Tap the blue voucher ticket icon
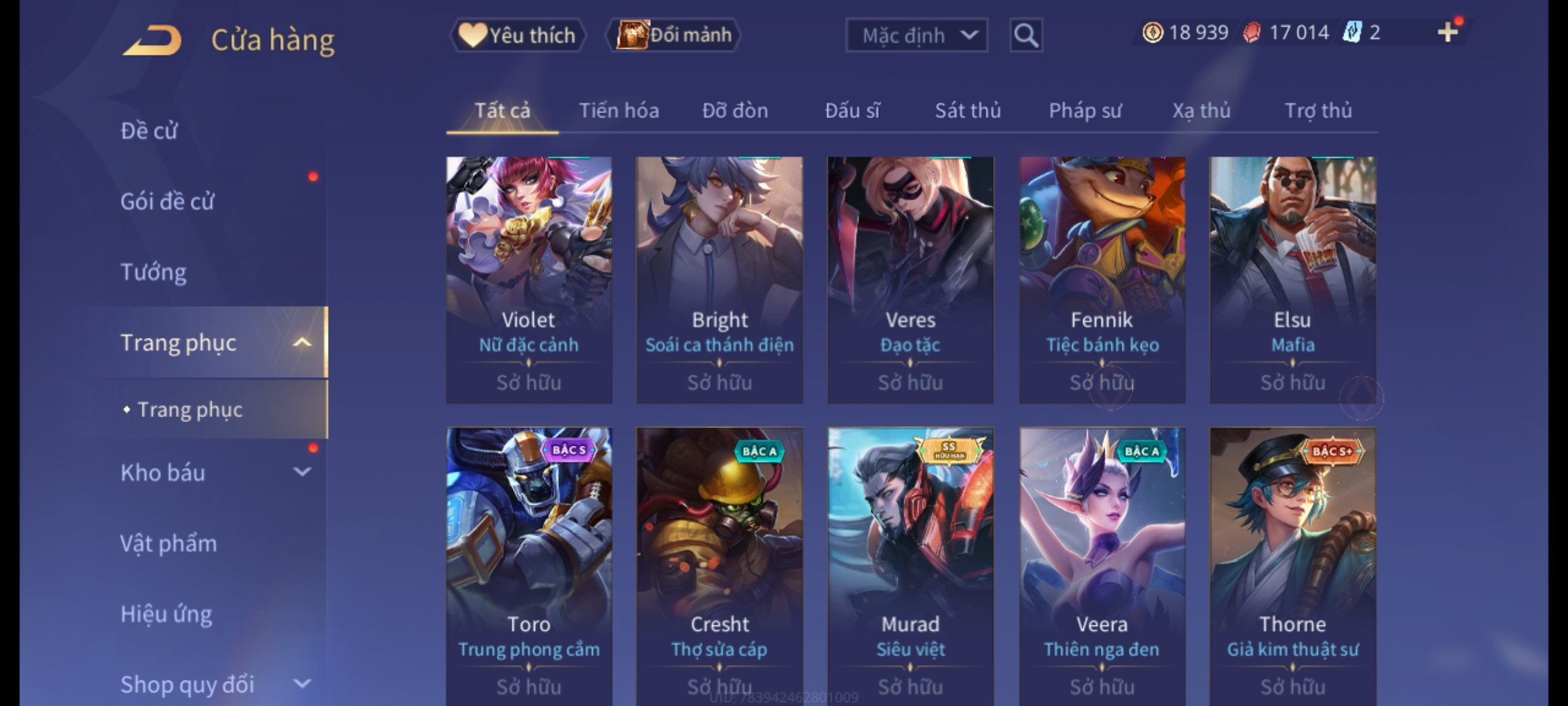This screenshot has width=1568, height=706. (1352, 32)
